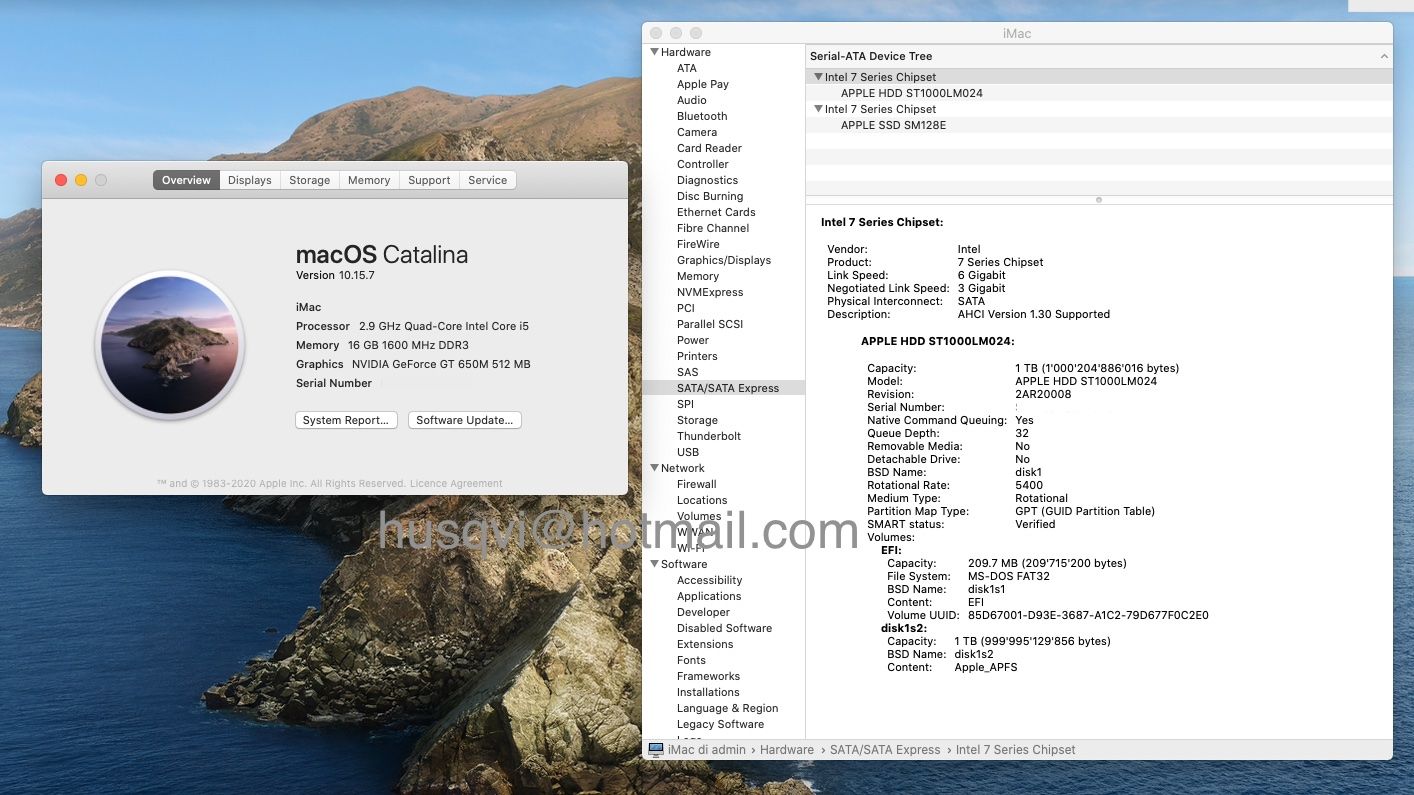Select 'SATA/SATA Express' in the path bar

(885, 750)
